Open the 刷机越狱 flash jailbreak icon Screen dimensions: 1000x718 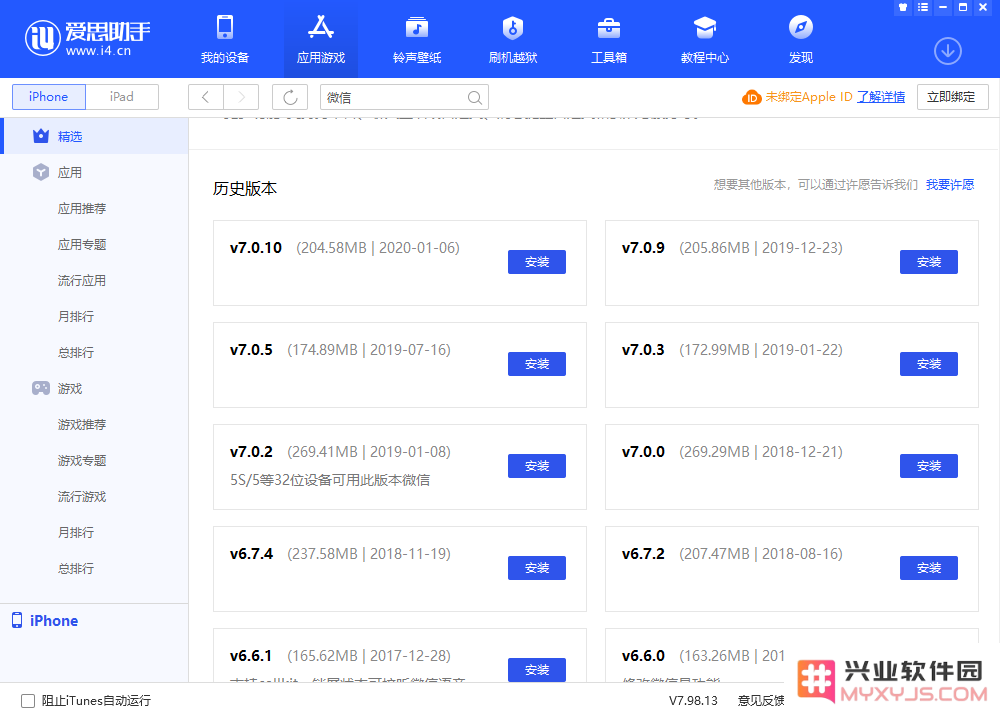[513, 28]
